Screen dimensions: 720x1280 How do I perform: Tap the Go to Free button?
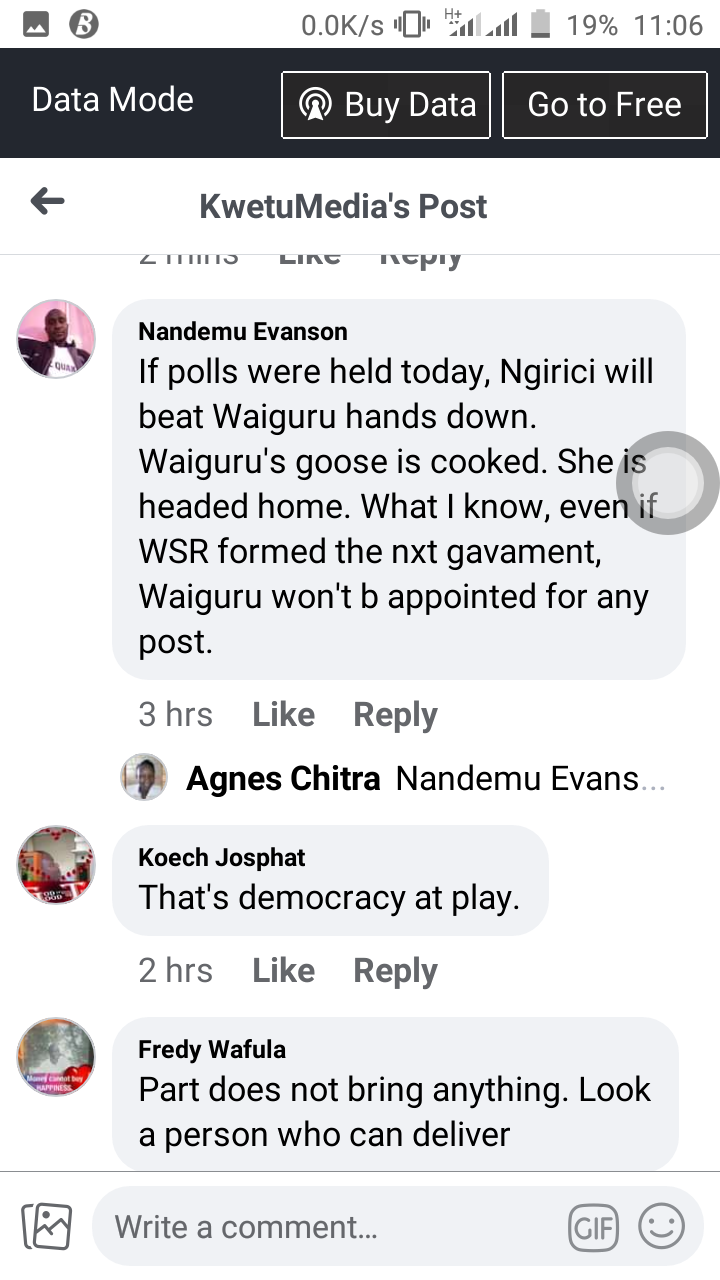coord(604,104)
